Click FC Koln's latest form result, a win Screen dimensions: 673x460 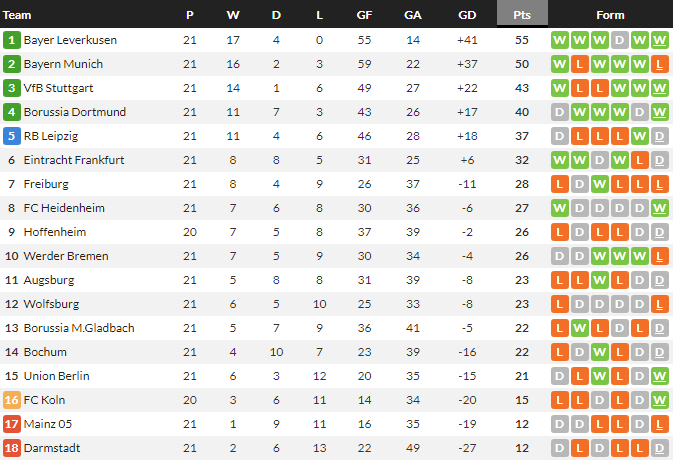659,400
